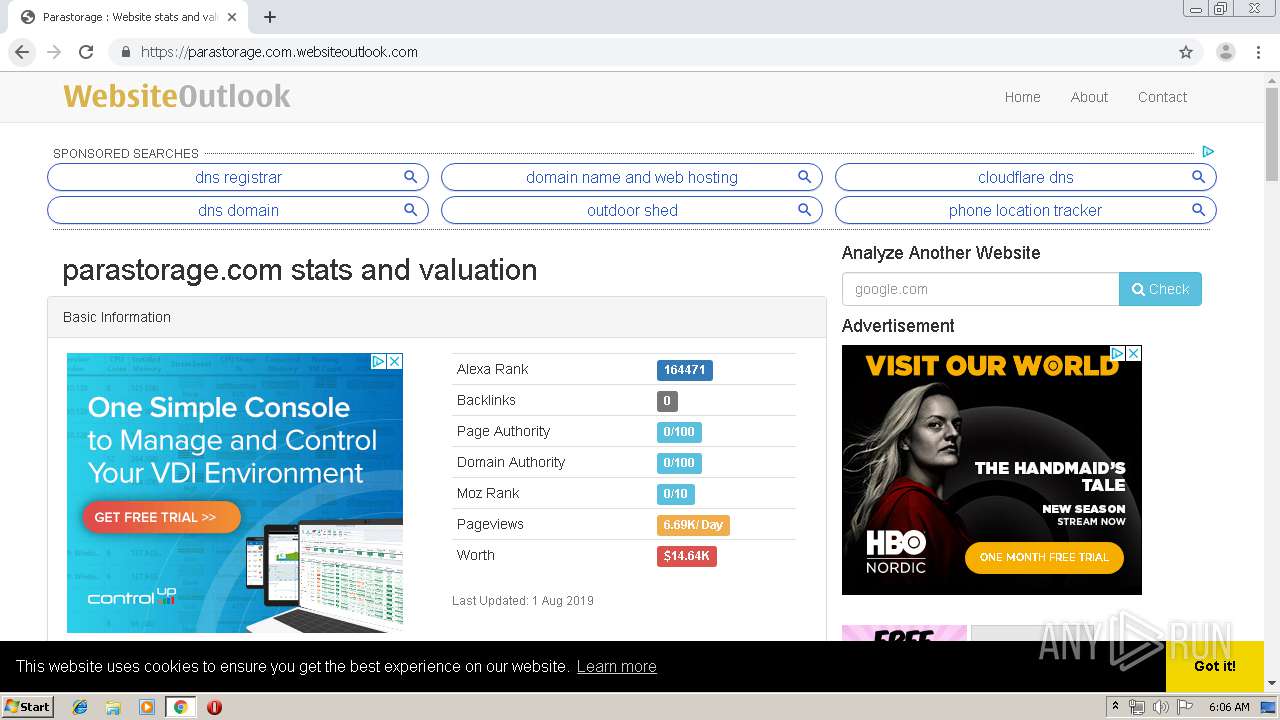The height and width of the screenshot is (720, 1280).
Task: Click 'Learn more' in cookie notice
Action: click(x=616, y=666)
